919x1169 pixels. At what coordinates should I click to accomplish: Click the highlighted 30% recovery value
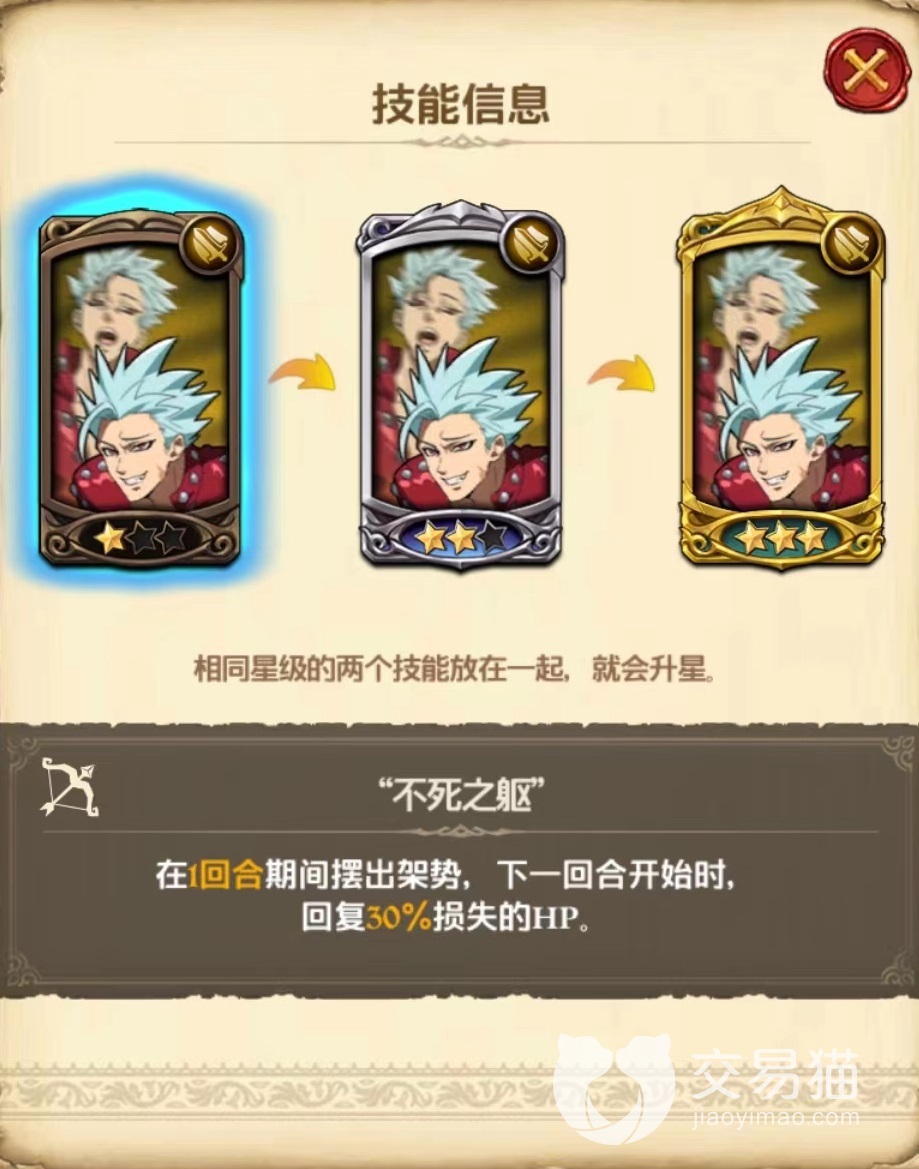[x=399, y=918]
